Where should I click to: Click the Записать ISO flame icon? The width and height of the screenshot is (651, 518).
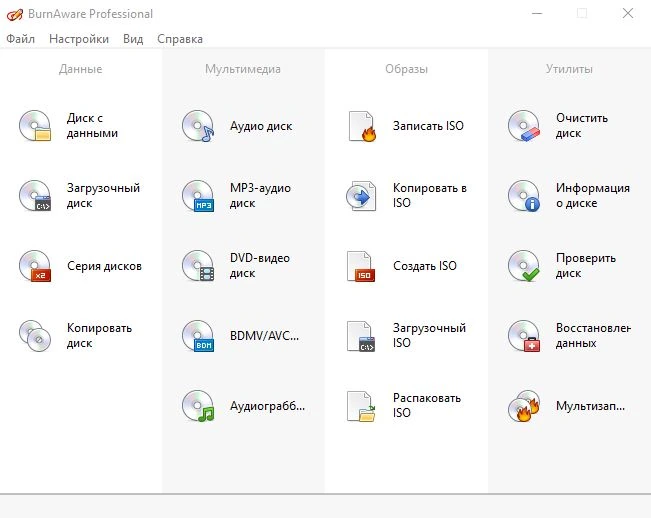[x=362, y=126]
